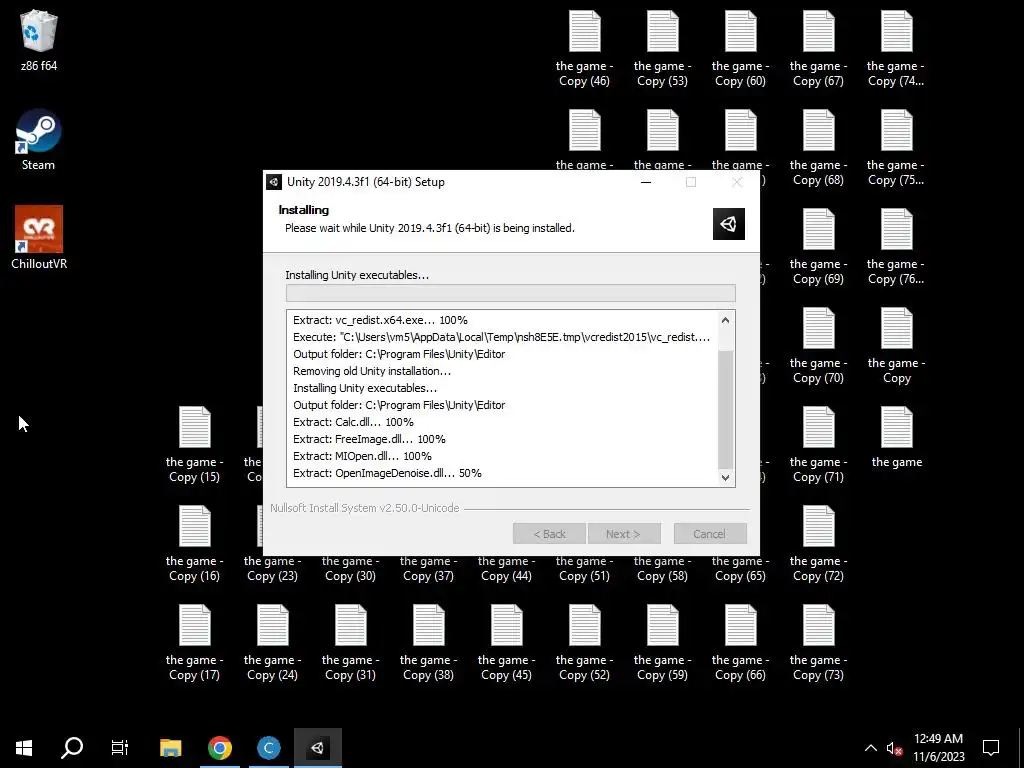Select 'the game - Copy (73)' file
The image size is (1024, 768).
pyautogui.click(x=818, y=643)
